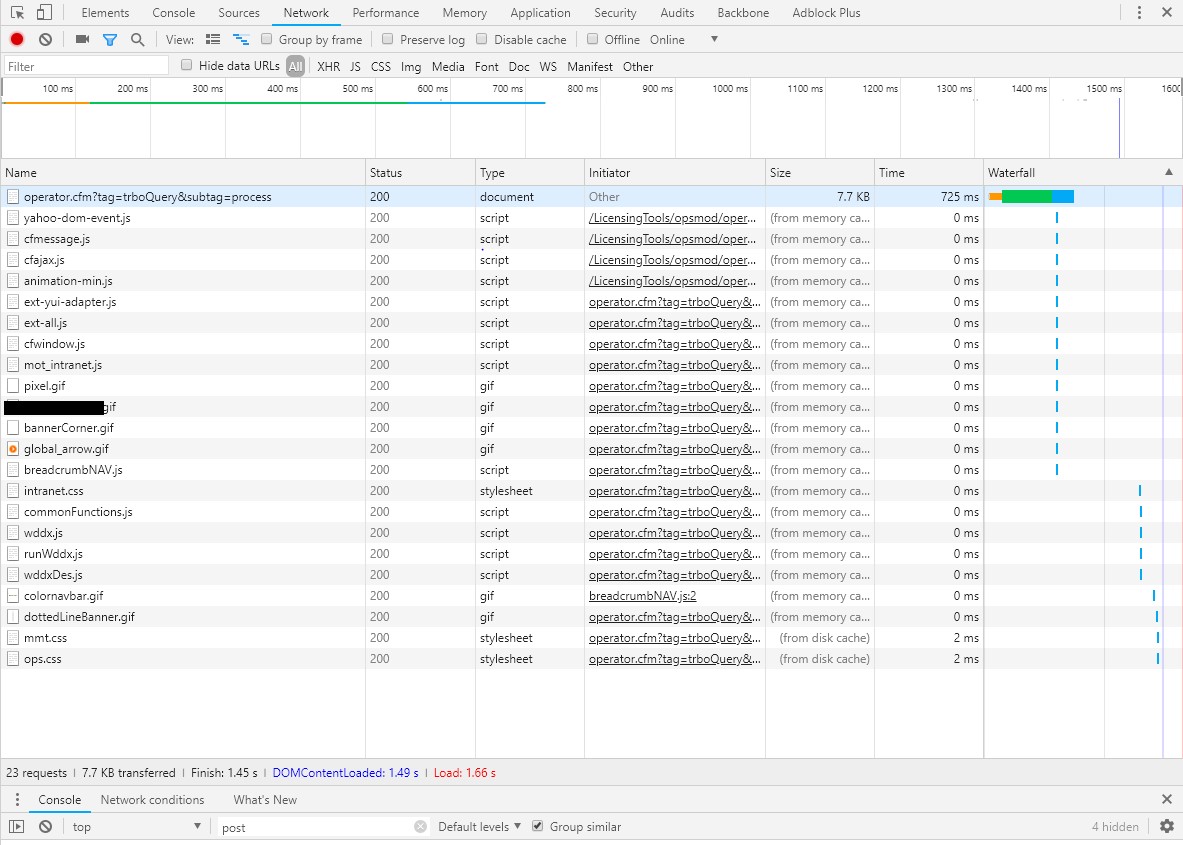The image size is (1183, 845).
Task: Open the Online throttling dropdown
Action: [683, 39]
